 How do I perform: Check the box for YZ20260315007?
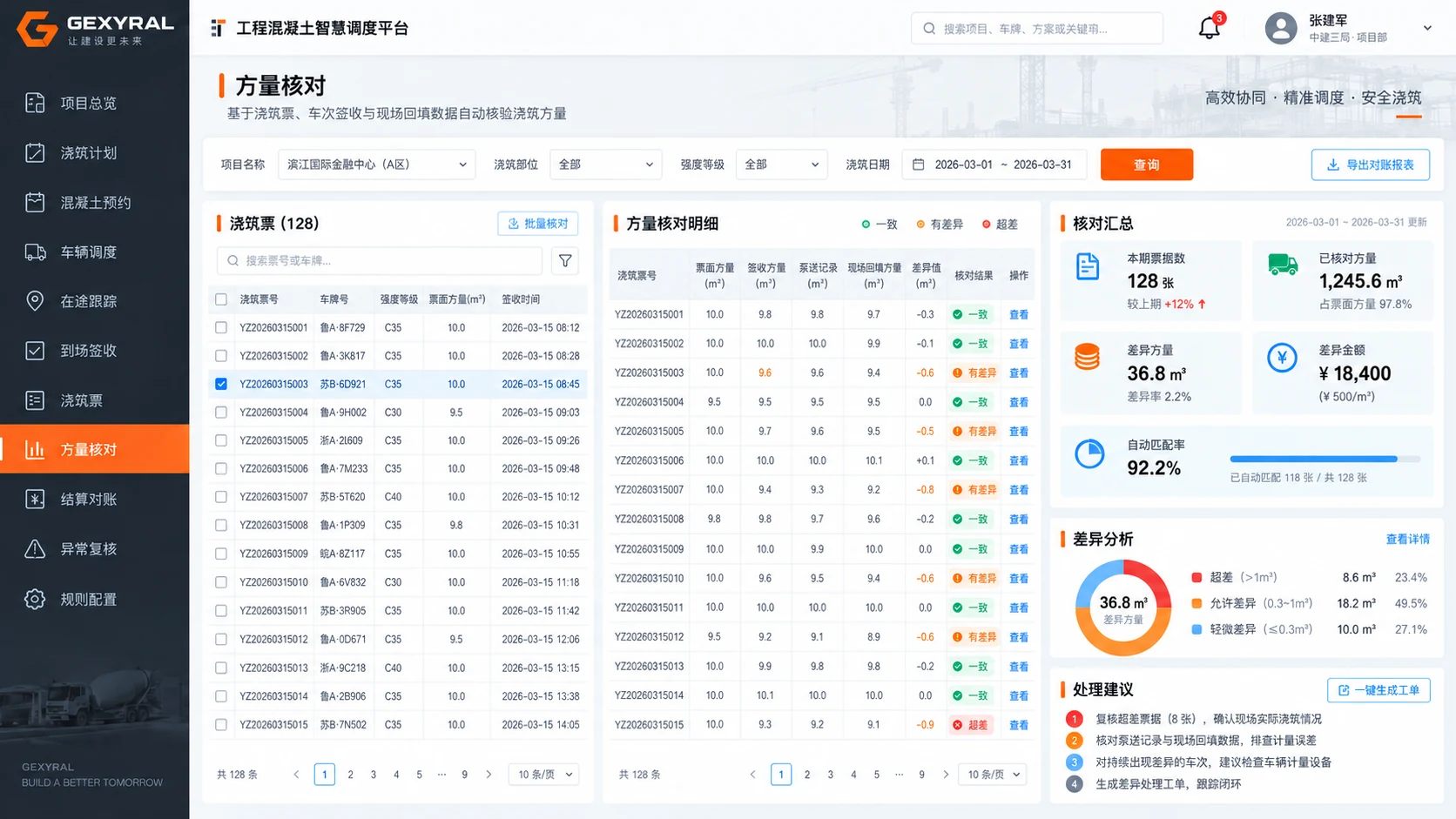[x=221, y=497]
